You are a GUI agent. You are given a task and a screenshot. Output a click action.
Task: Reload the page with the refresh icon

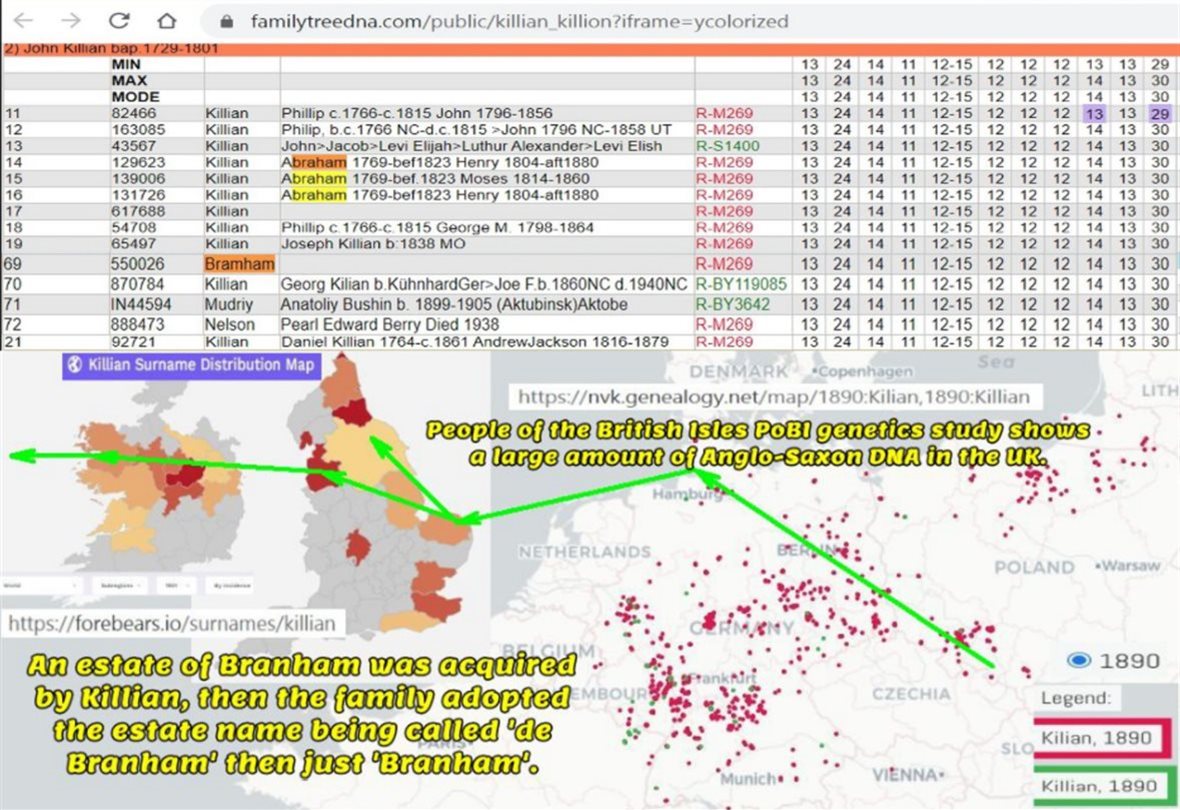point(119,20)
